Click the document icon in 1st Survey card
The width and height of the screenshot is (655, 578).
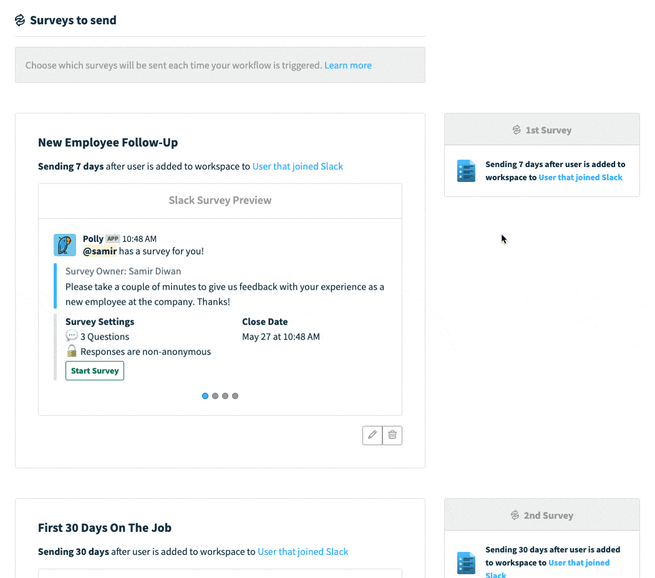[466, 171]
